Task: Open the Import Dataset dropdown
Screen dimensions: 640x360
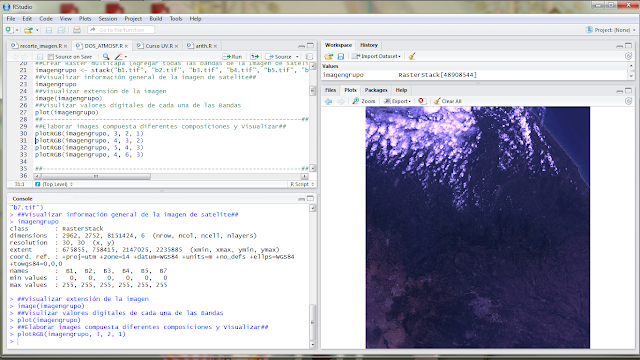Action: click(x=376, y=56)
